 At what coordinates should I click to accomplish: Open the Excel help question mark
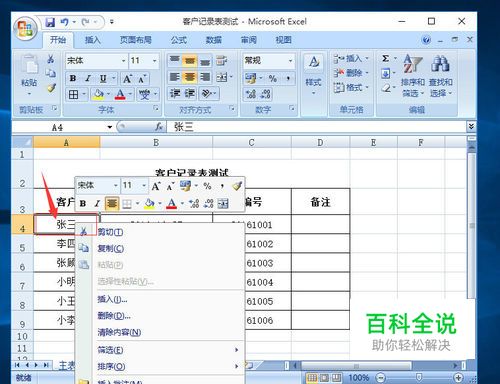[426, 40]
